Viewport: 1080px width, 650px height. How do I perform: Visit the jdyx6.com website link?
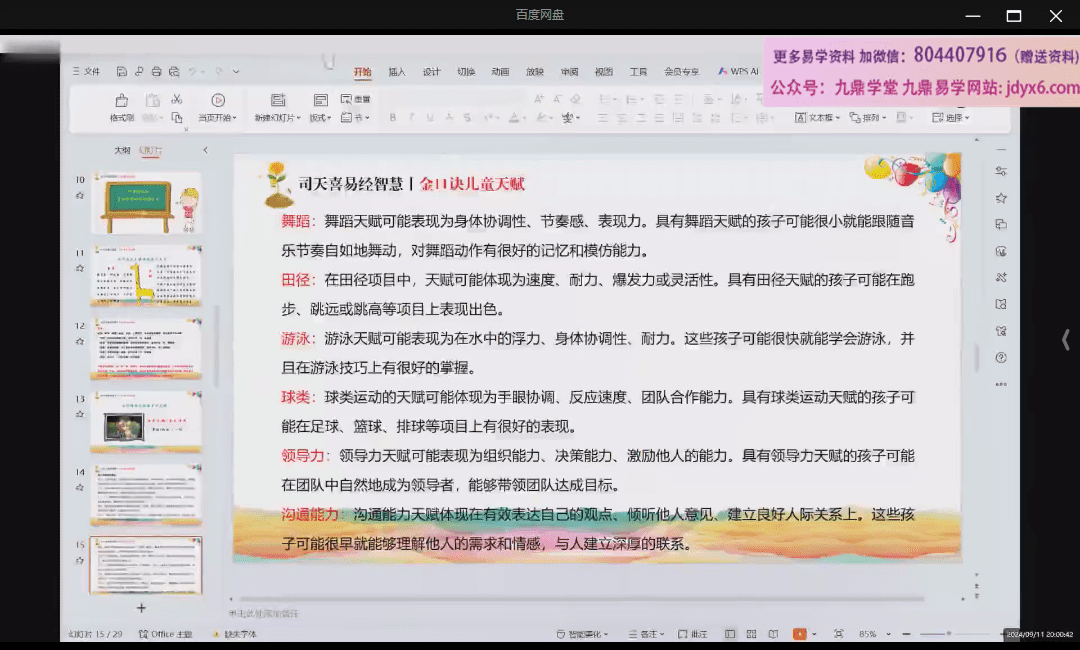(x=1037, y=89)
